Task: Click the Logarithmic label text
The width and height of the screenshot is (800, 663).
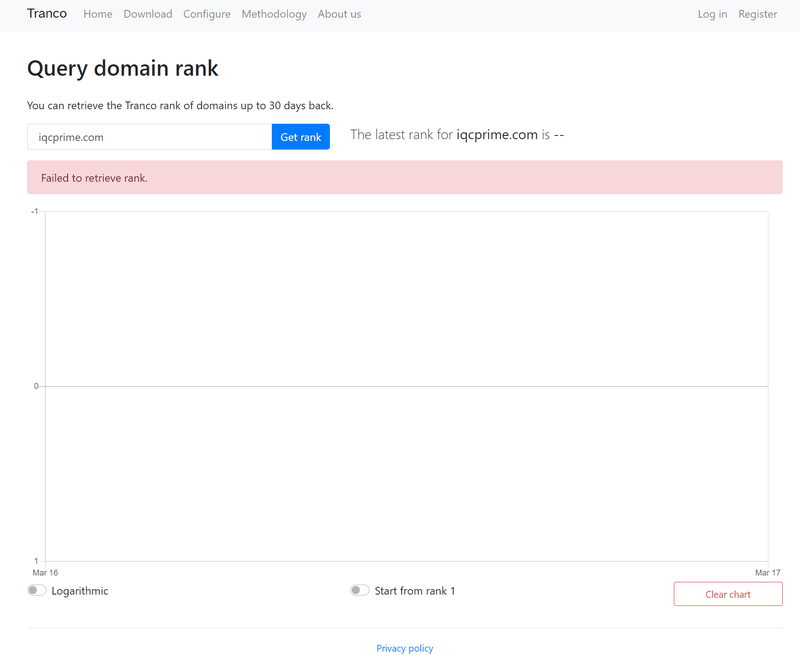Action: tap(80, 591)
